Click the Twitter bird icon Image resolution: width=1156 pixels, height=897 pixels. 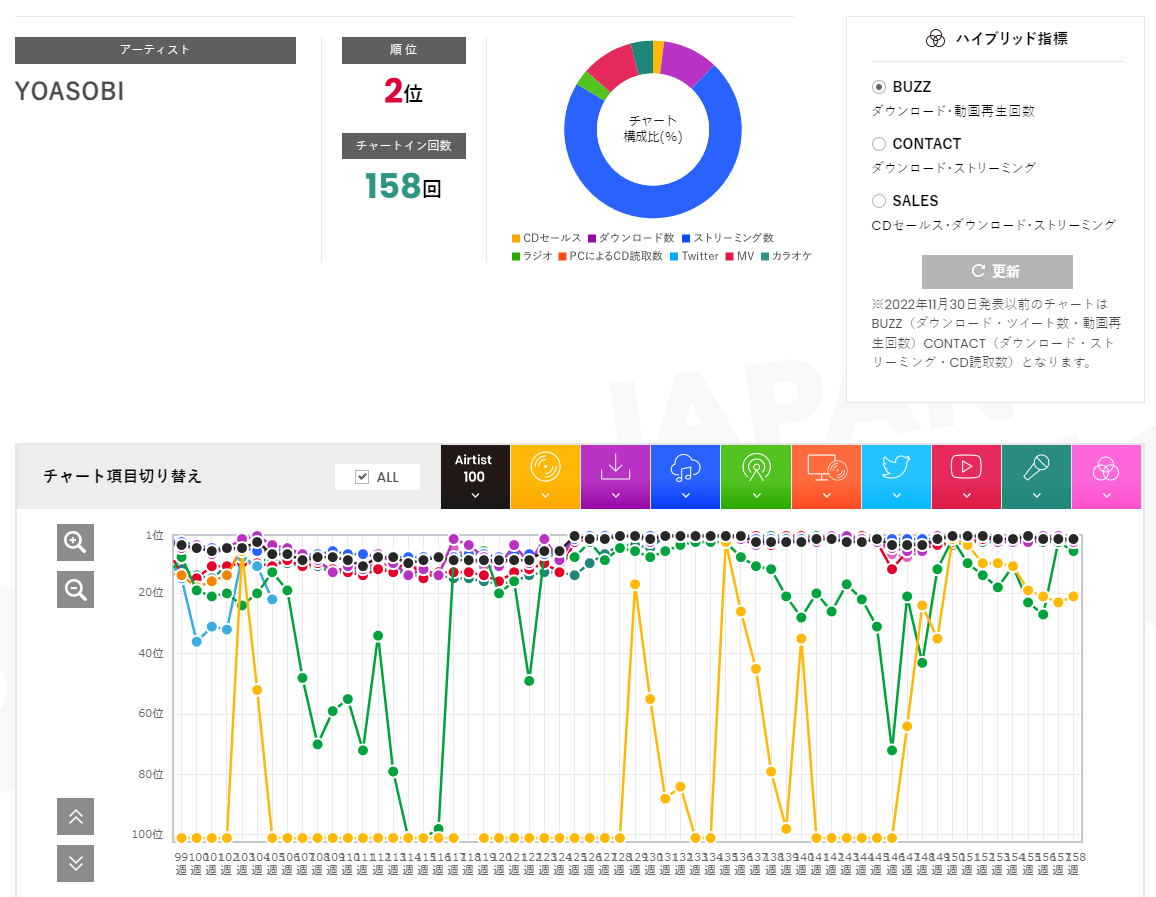(896, 467)
